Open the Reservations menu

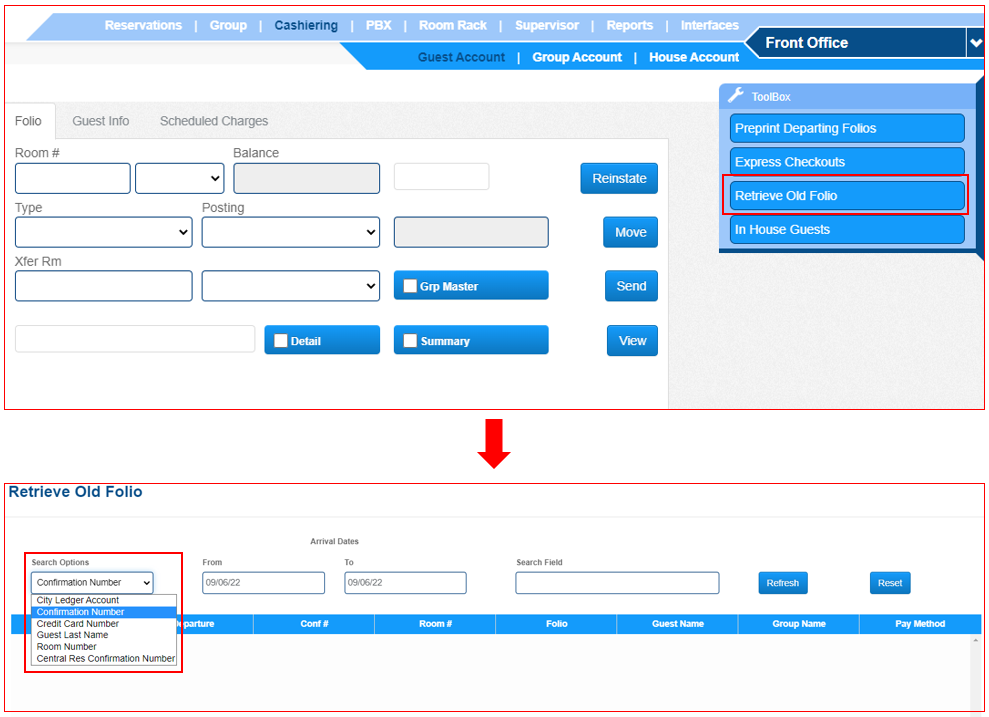tap(143, 25)
